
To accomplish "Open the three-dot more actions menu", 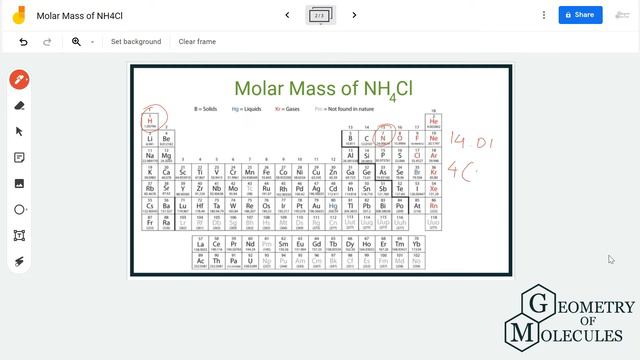I will (544, 15).
